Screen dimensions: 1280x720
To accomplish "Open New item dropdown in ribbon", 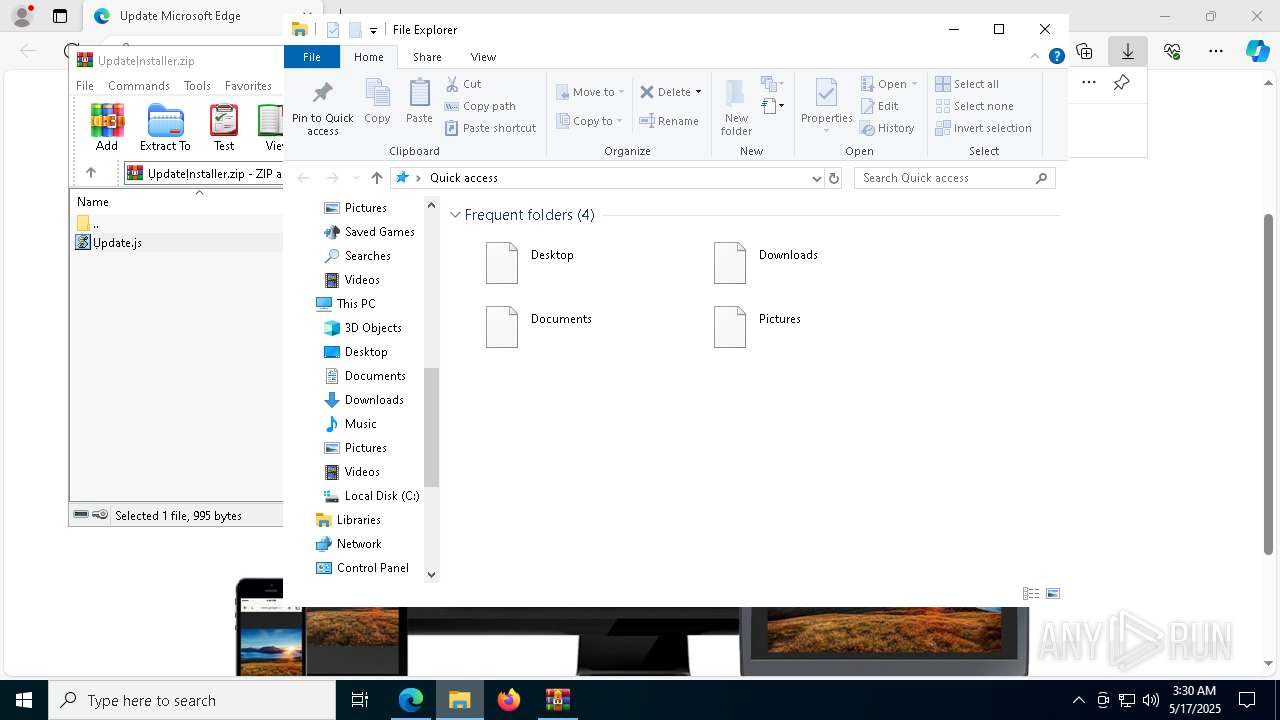I will click(770, 84).
